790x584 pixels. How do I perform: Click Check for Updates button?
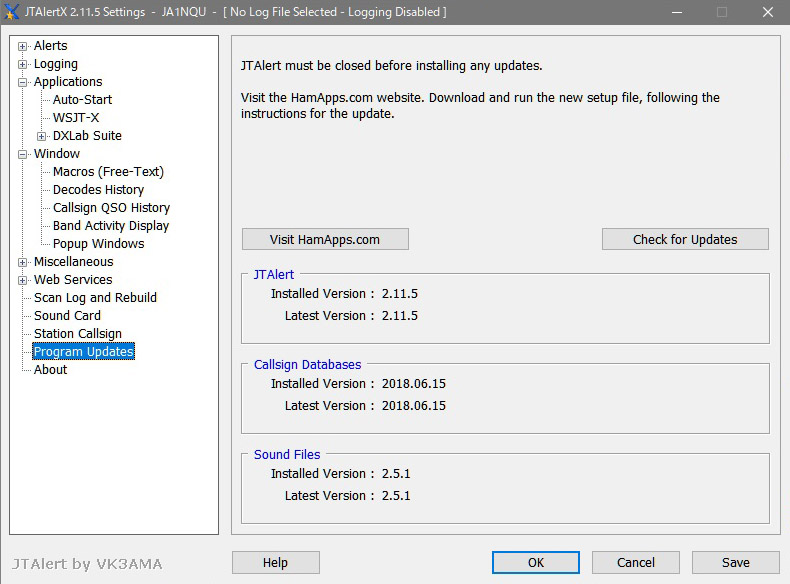[685, 239]
